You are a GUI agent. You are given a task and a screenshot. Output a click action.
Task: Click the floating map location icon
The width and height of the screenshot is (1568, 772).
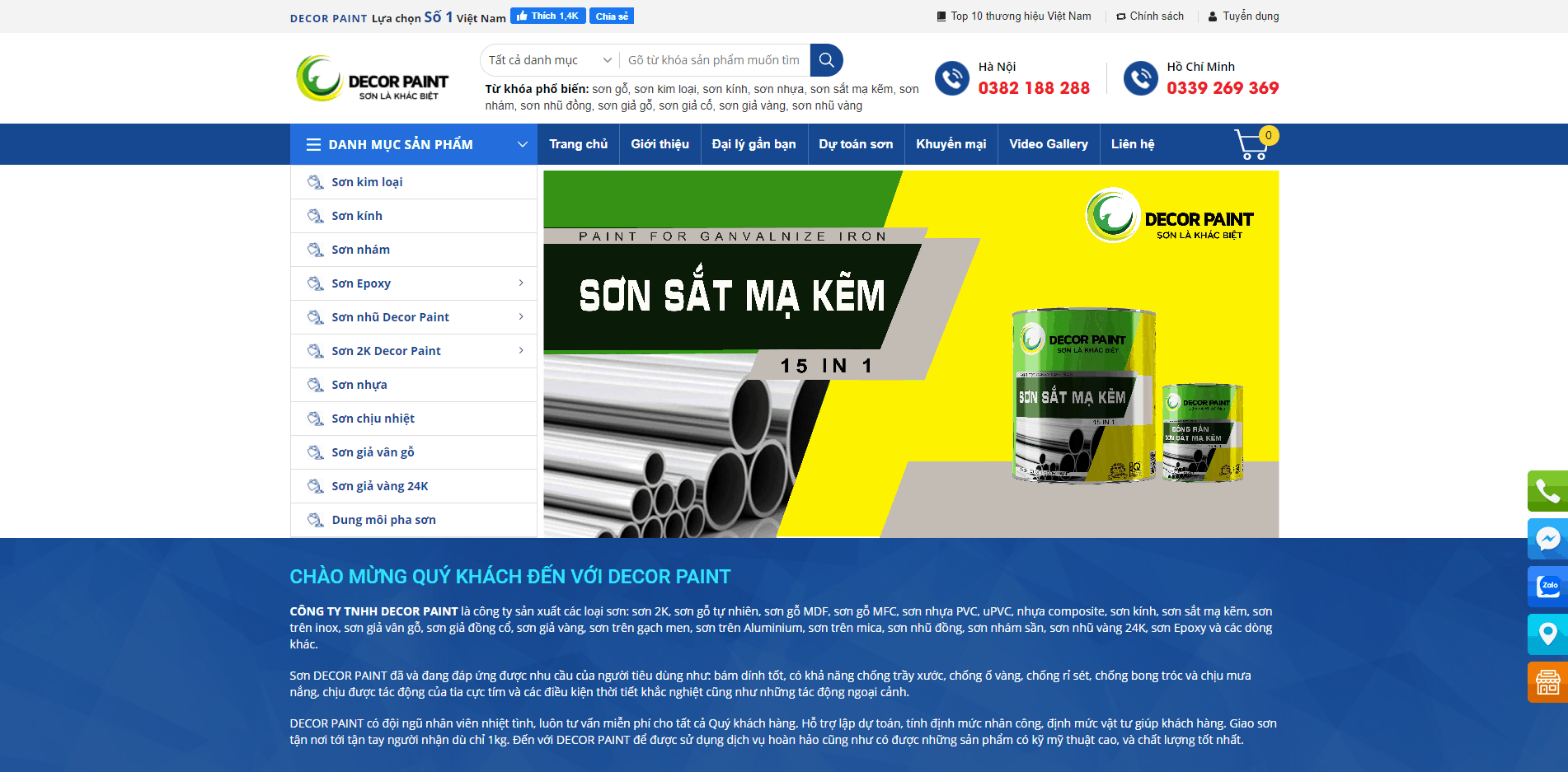[x=1547, y=634]
